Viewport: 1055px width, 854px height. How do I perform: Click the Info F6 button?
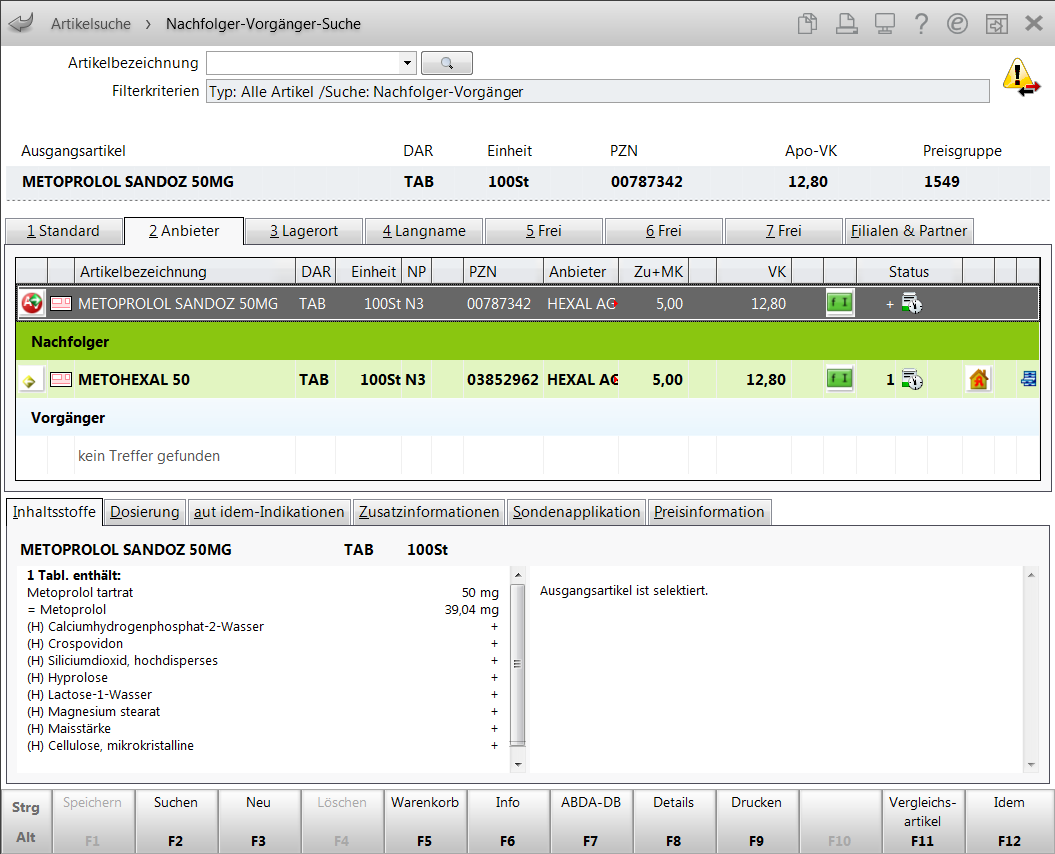507,821
